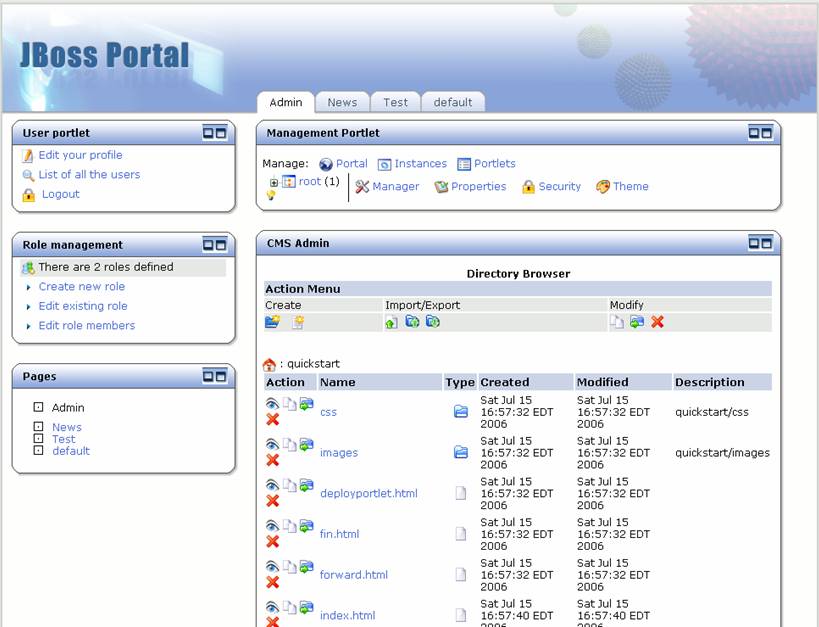Copy deployportlet.html using its copy icon

289,485
